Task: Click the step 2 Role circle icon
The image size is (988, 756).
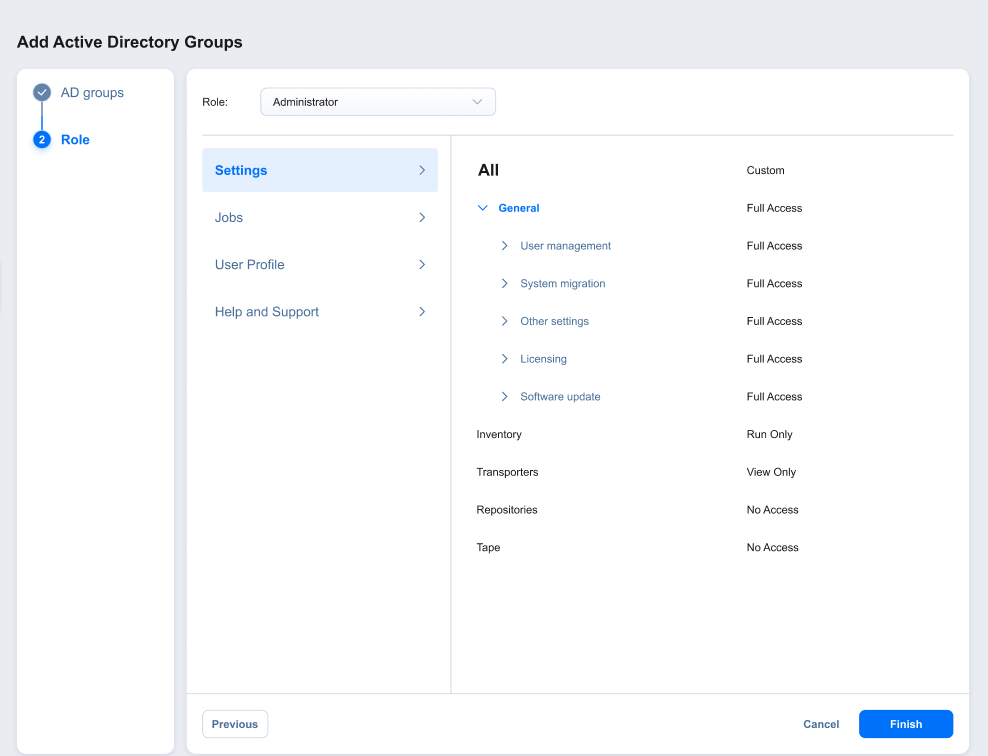Action: click(x=42, y=140)
